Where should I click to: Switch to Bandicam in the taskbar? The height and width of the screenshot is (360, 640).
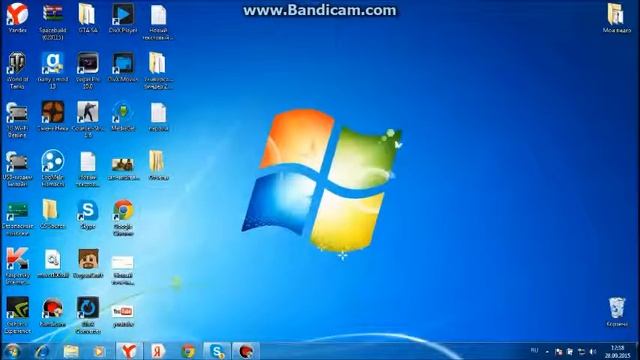(x=246, y=351)
